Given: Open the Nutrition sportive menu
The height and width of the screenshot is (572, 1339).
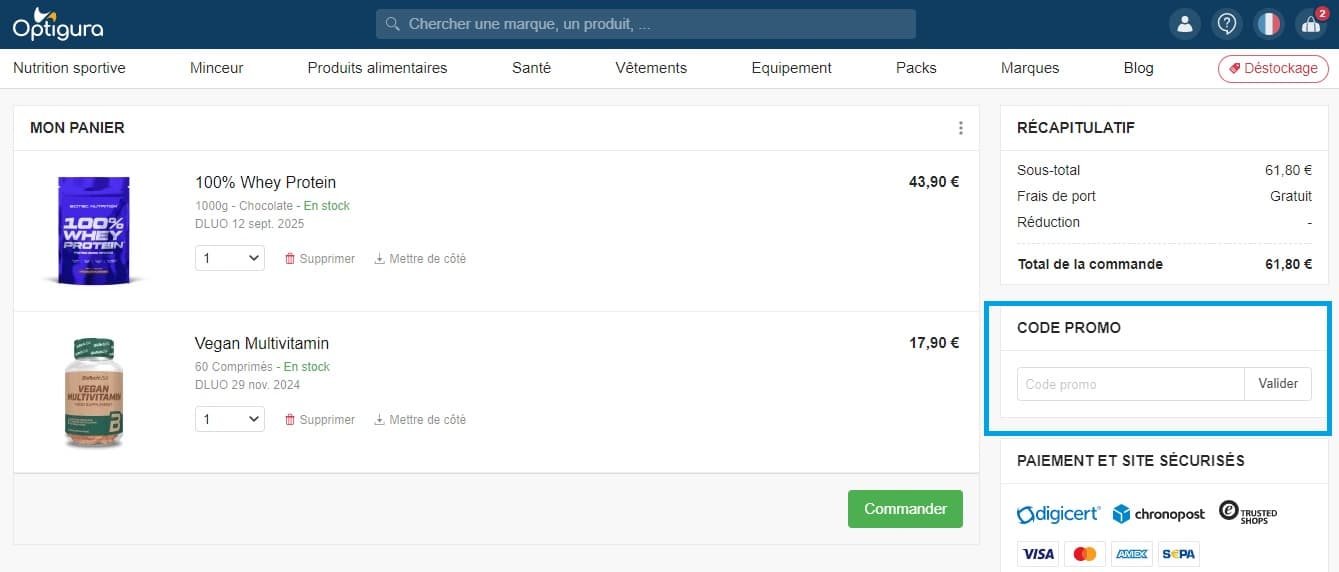Looking at the screenshot, I should pyautogui.click(x=69, y=68).
